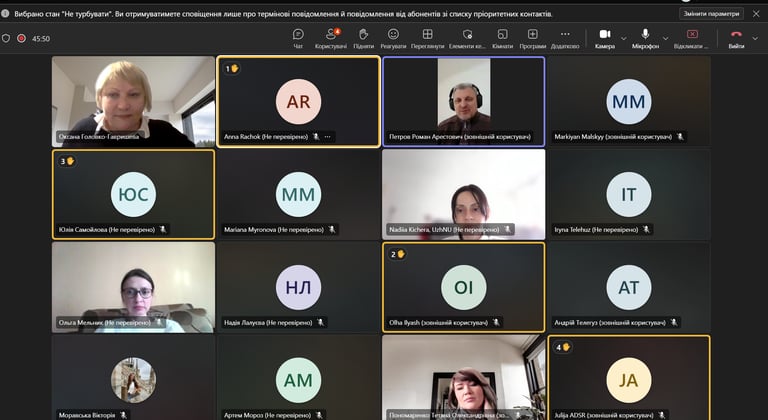Click the meeting timer 45:50
Image resolution: width=768 pixels, height=420 pixels.
tap(41, 39)
